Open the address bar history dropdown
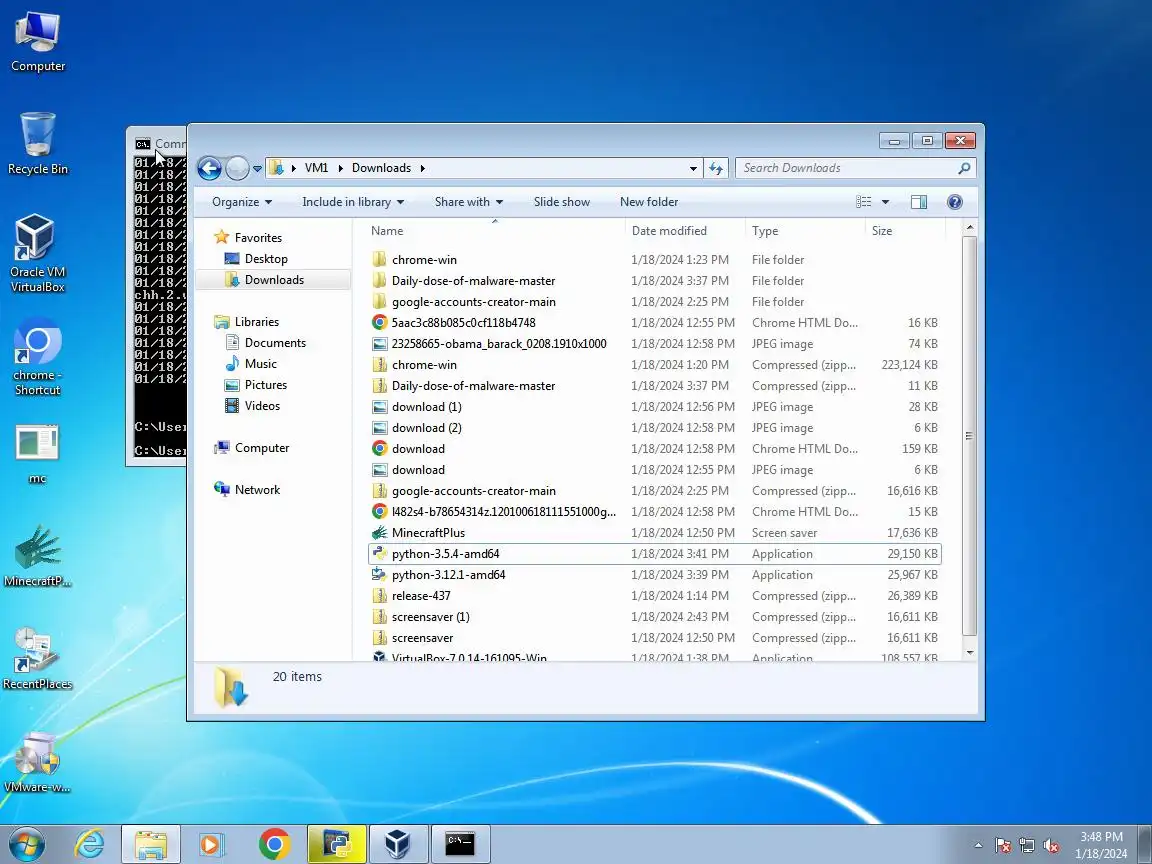The width and height of the screenshot is (1152, 864). click(693, 168)
